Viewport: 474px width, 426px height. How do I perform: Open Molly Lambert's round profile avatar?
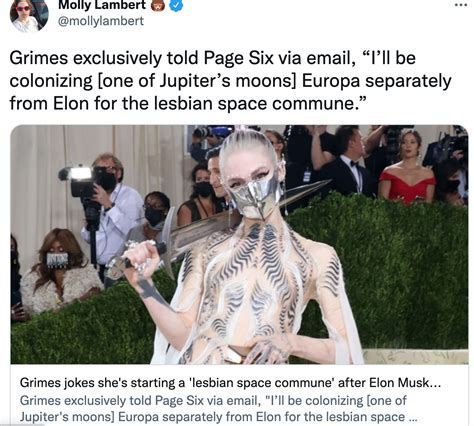click(x=29, y=15)
